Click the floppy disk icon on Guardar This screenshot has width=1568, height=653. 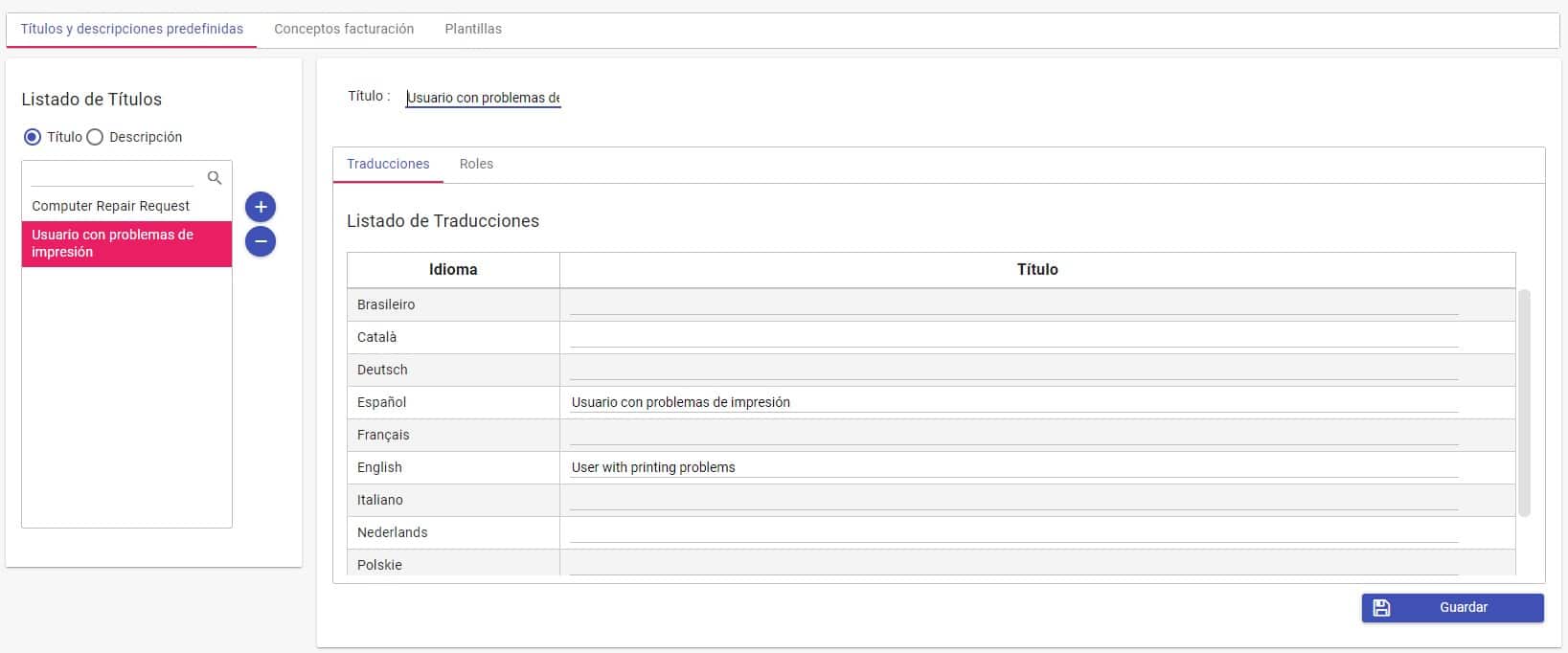point(1381,608)
